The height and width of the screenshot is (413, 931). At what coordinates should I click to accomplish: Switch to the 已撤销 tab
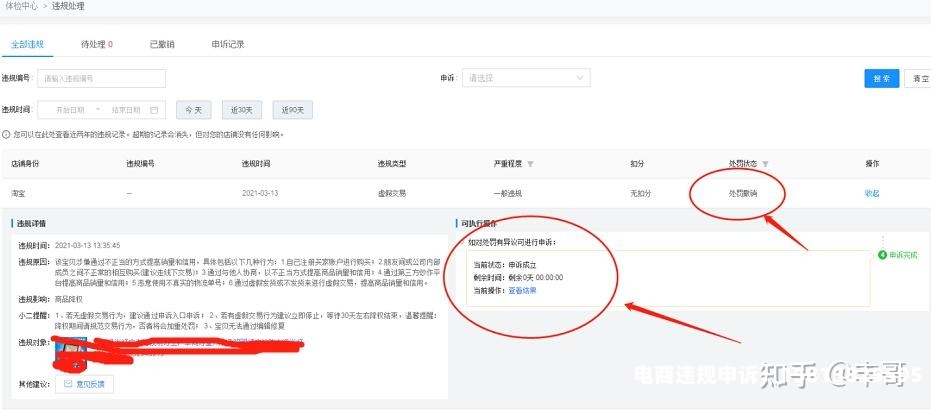click(x=162, y=44)
